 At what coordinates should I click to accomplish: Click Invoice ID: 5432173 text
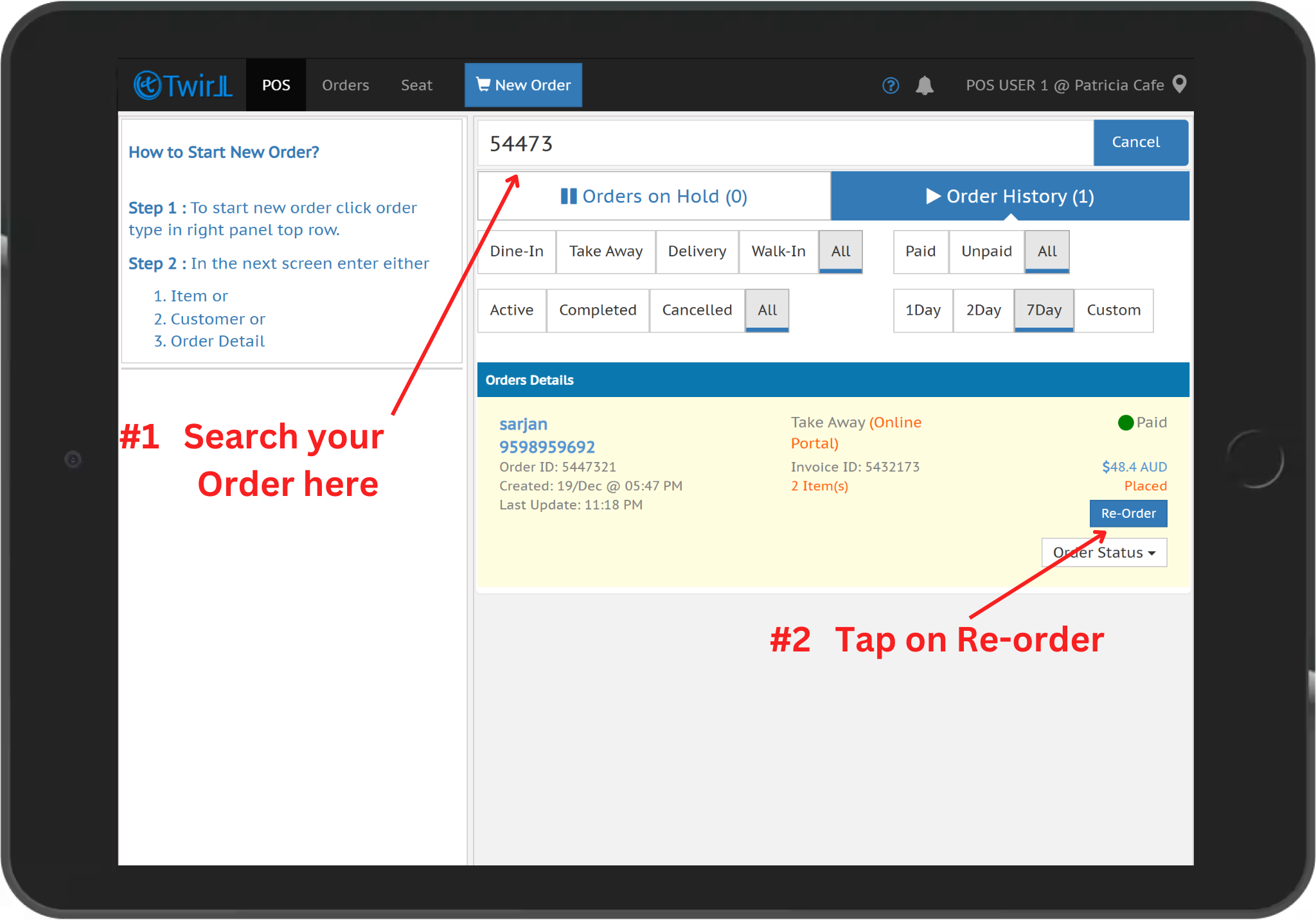[855, 467]
